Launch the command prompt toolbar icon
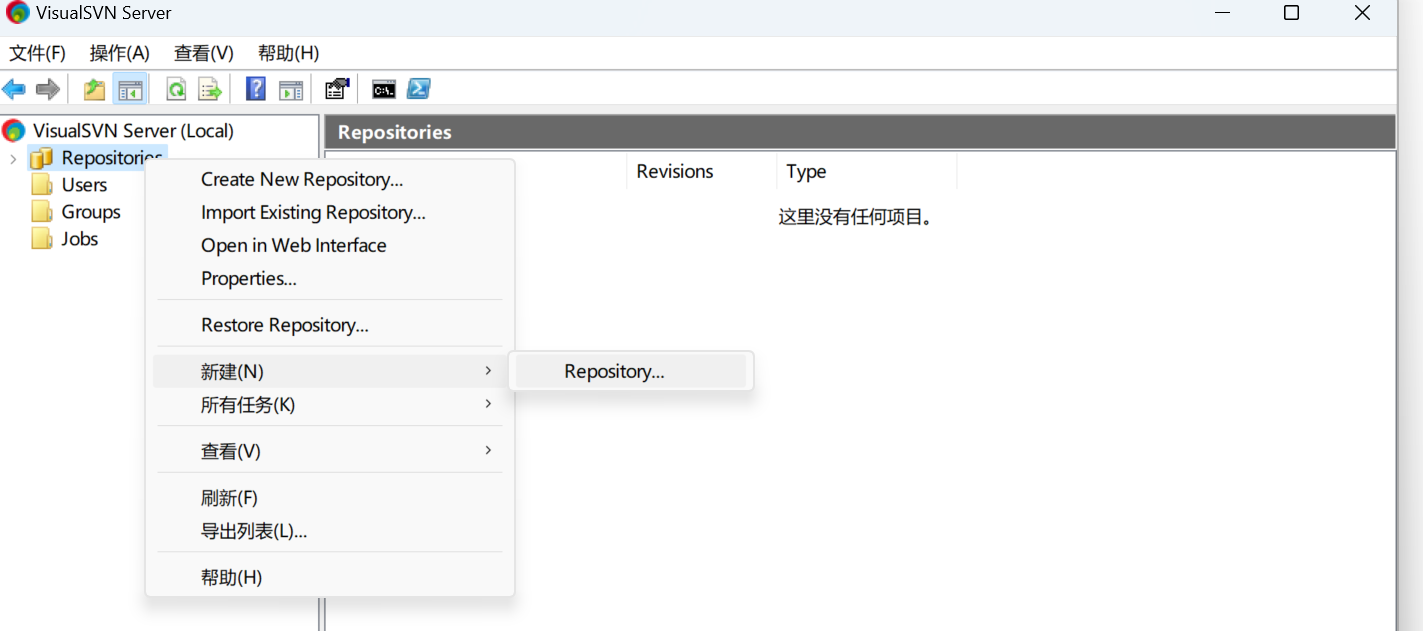This screenshot has height=631, width=1423. click(x=384, y=90)
